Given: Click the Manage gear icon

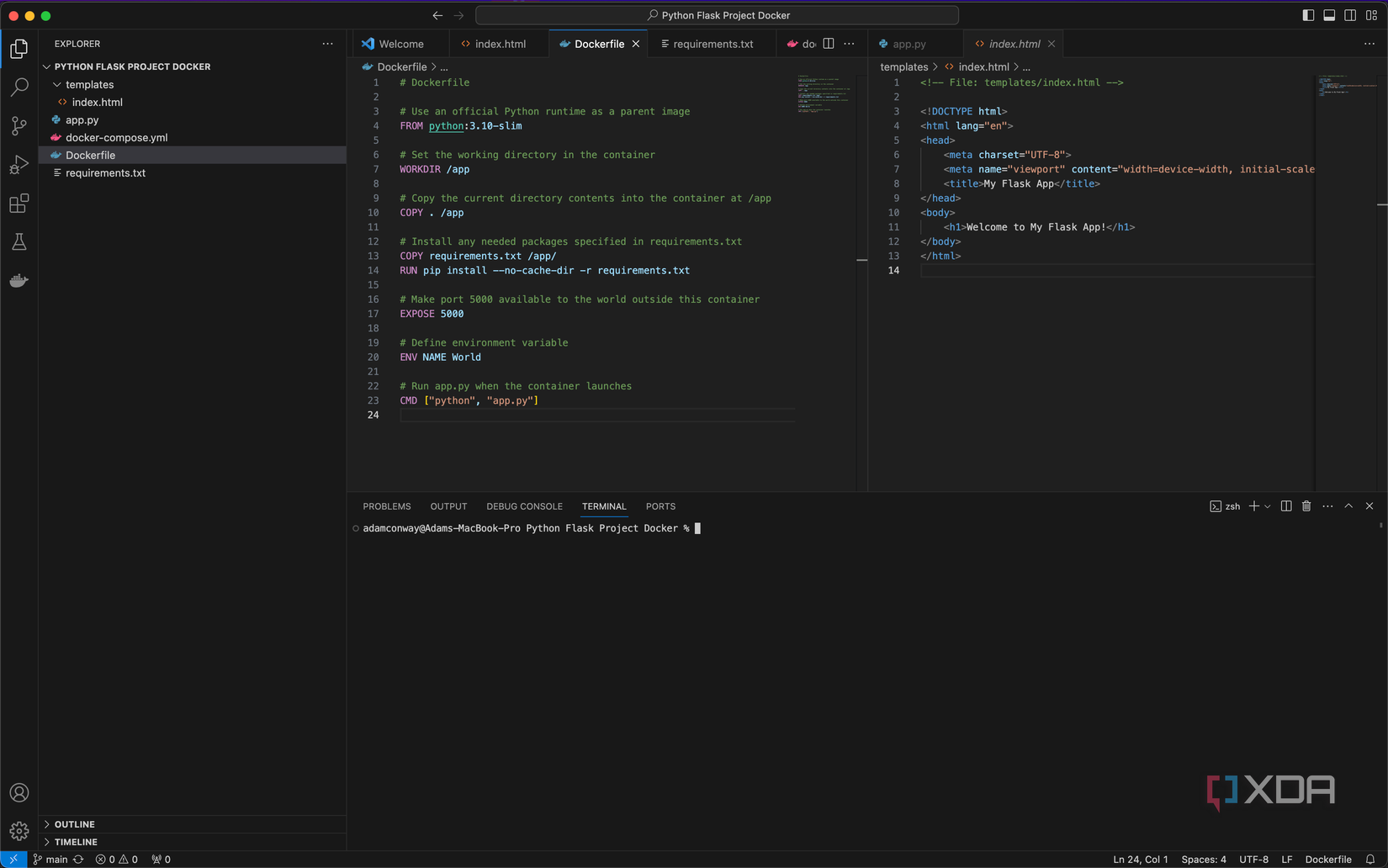Looking at the screenshot, I should pos(19,831).
